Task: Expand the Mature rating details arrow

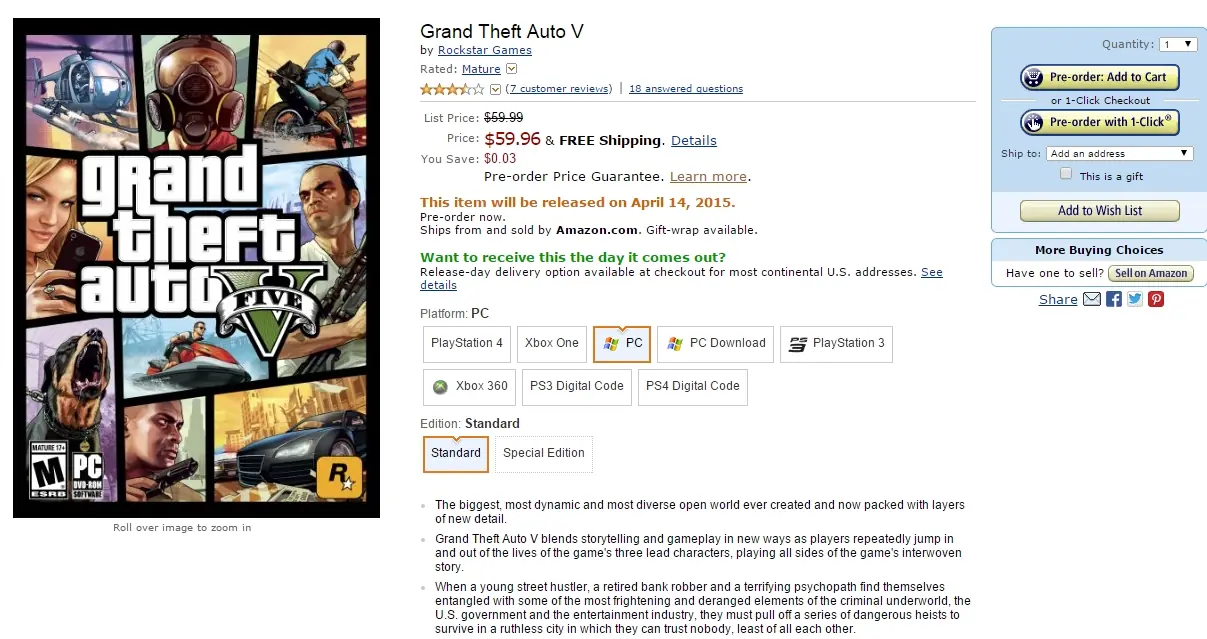Action: [512, 69]
